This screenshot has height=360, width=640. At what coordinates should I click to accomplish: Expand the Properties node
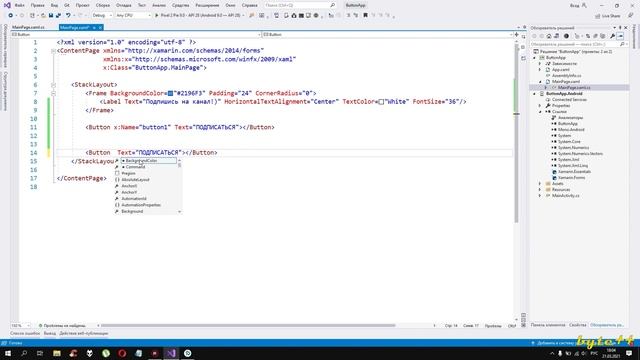click(540, 106)
